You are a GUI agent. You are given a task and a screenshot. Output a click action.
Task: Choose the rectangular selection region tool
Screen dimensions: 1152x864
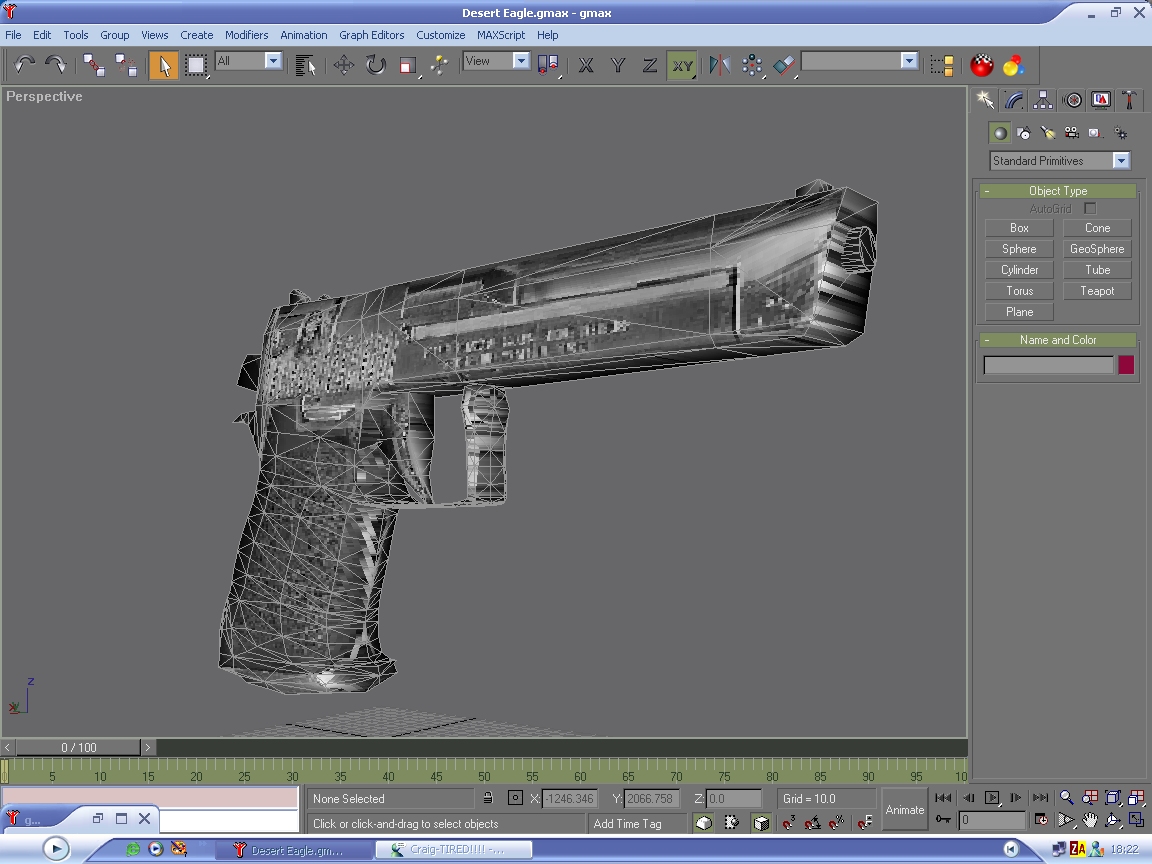pos(195,65)
